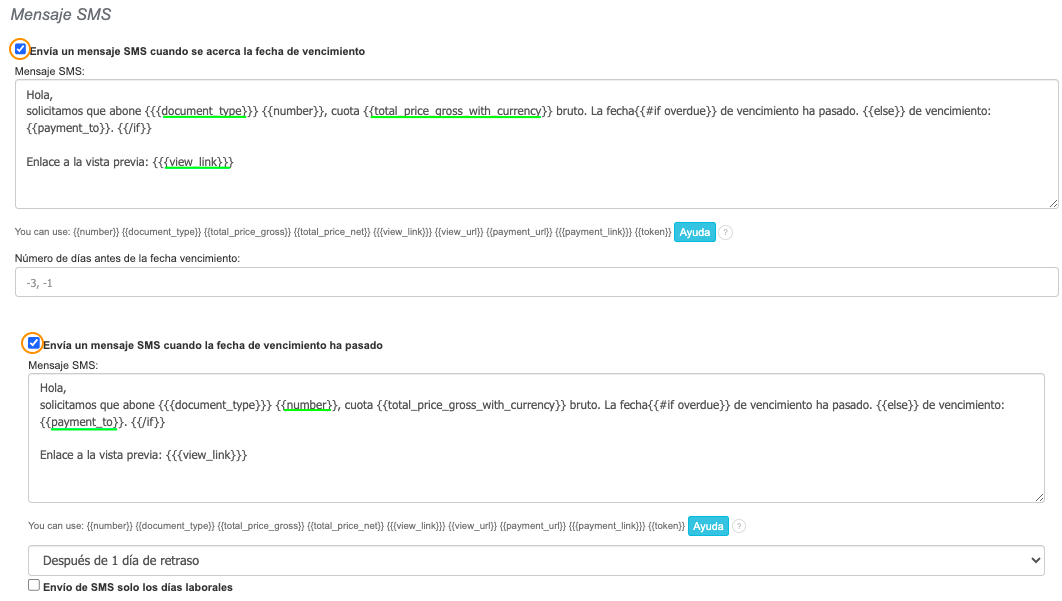
Task: Click 'Número de días antes de la fecha vencimiento' label
Action: (x=127, y=259)
